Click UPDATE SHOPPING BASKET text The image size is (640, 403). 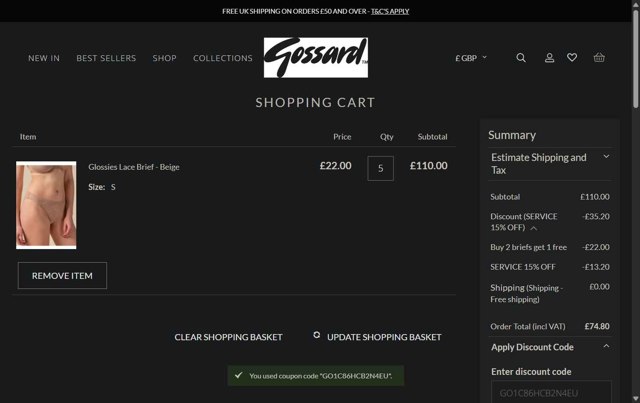(x=384, y=337)
